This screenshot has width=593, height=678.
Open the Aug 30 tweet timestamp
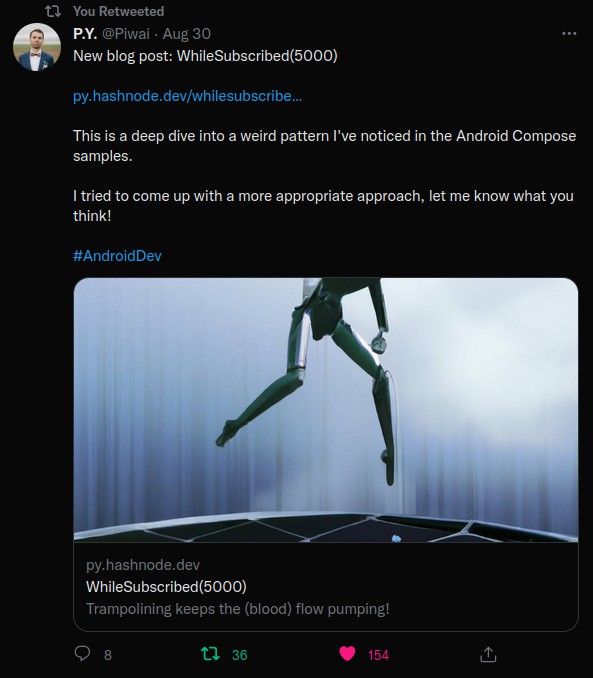click(x=186, y=34)
